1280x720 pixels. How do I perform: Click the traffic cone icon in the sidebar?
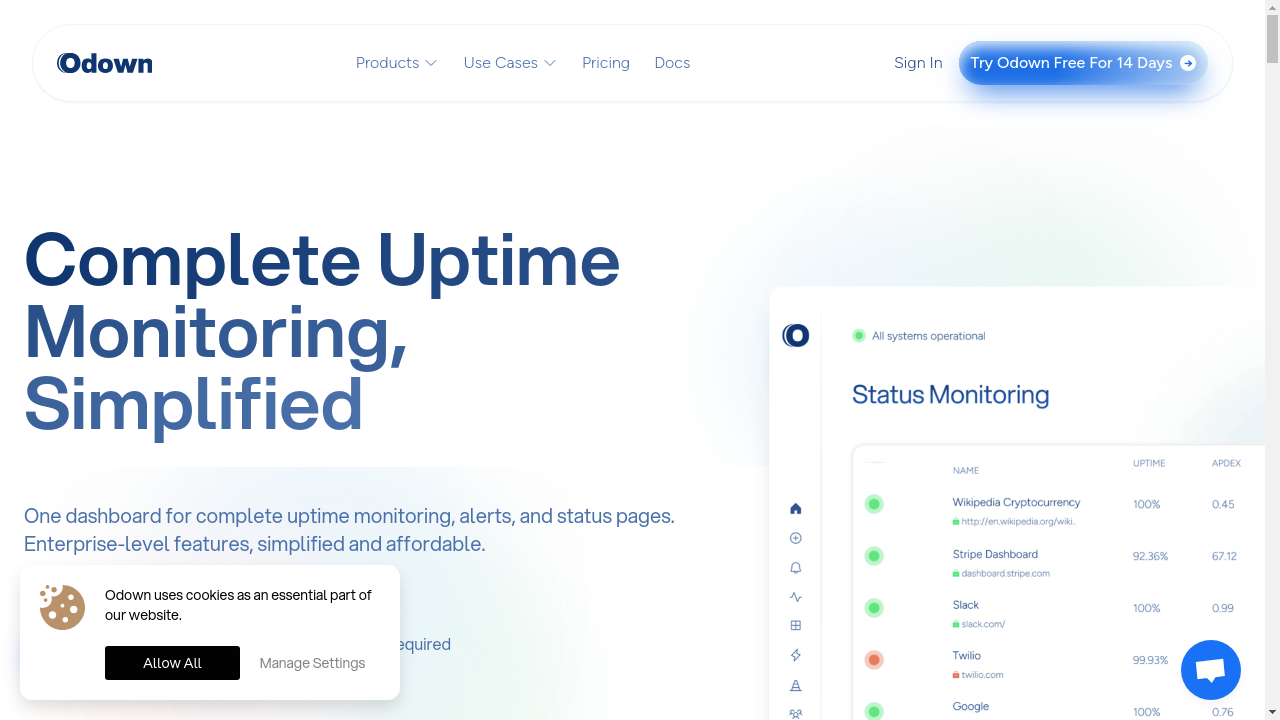tap(796, 686)
